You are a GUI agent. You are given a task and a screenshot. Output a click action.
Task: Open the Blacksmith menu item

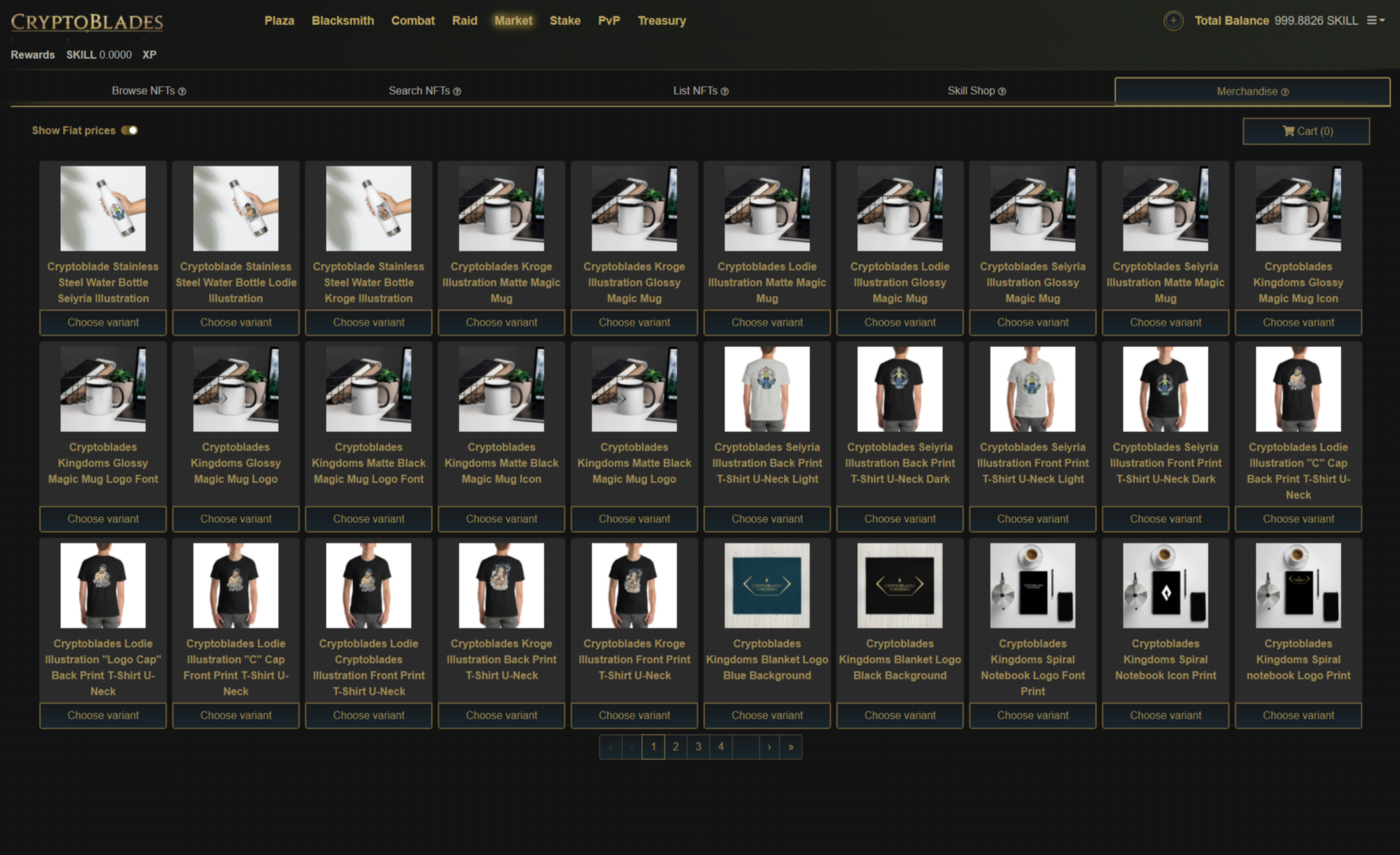coord(343,20)
